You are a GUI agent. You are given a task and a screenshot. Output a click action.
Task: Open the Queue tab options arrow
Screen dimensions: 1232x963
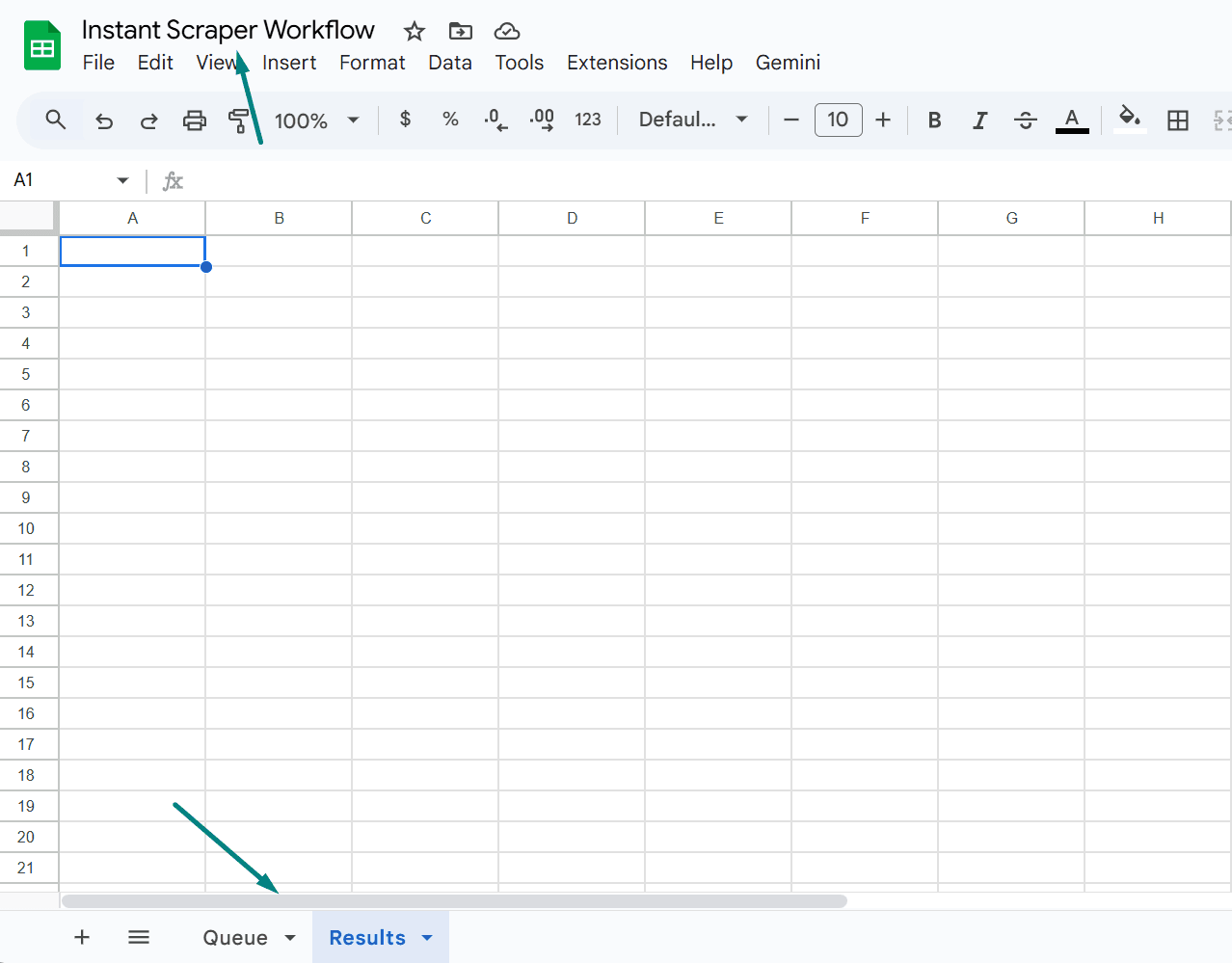[290, 938]
